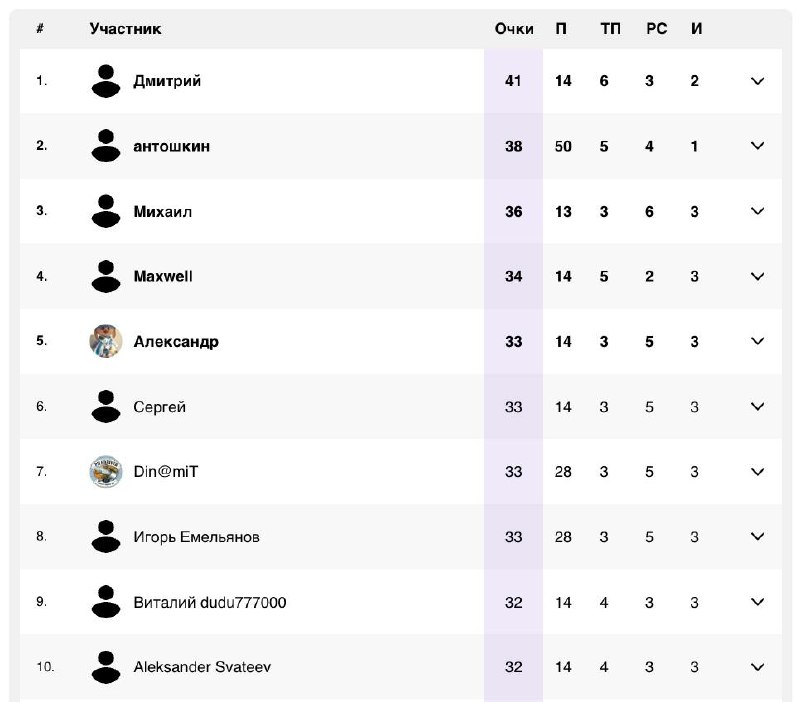Click Игорь Емельянов's avatar icon
Screen dimensions: 800x702
(x=106, y=537)
